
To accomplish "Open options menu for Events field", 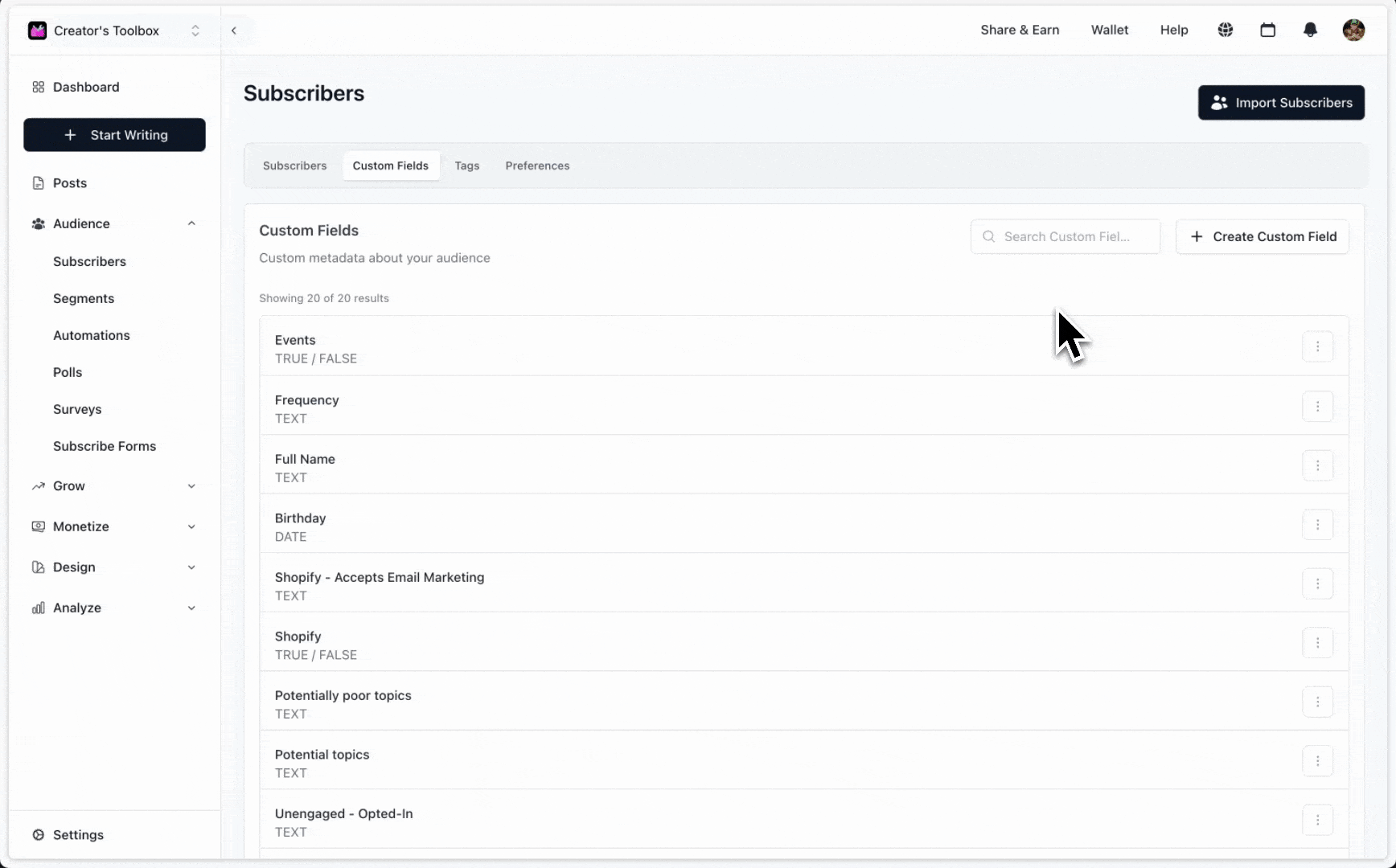I will tap(1317, 346).
